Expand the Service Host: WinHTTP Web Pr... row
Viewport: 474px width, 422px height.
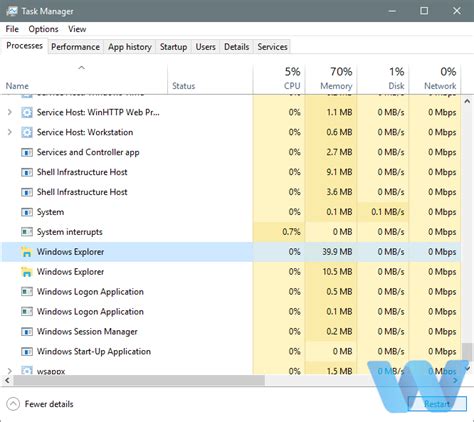click(10, 112)
